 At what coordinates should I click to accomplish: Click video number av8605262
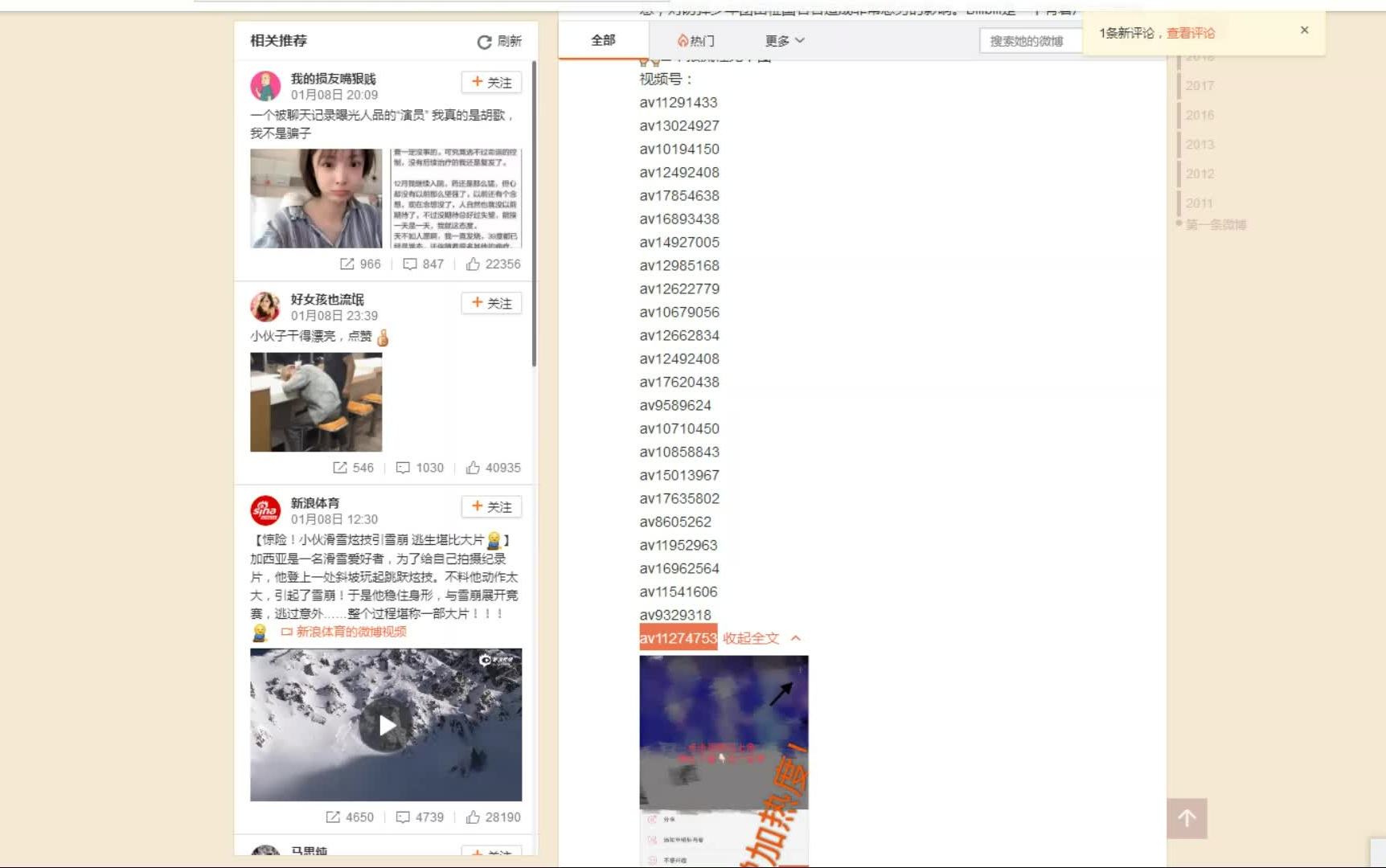pyautogui.click(x=675, y=522)
